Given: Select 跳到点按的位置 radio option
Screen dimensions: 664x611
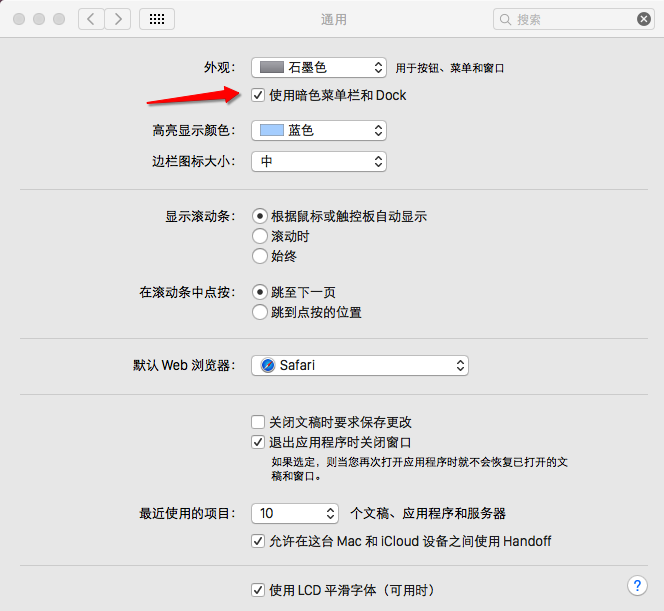Looking at the screenshot, I should coord(260,312).
